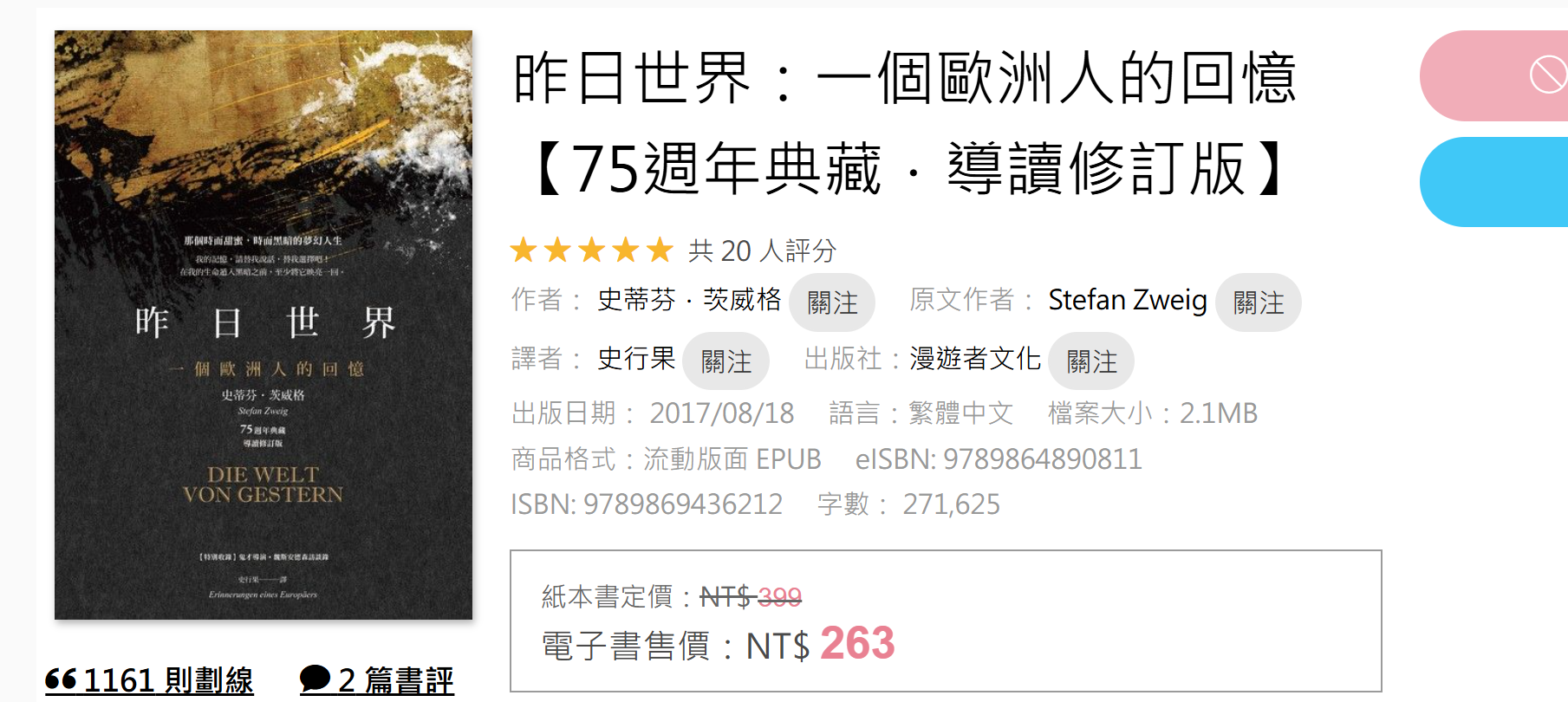Image resolution: width=1568 pixels, height=702 pixels.
Task: Follow Stefan Zweig using 關注 button
Action: (1259, 302)
